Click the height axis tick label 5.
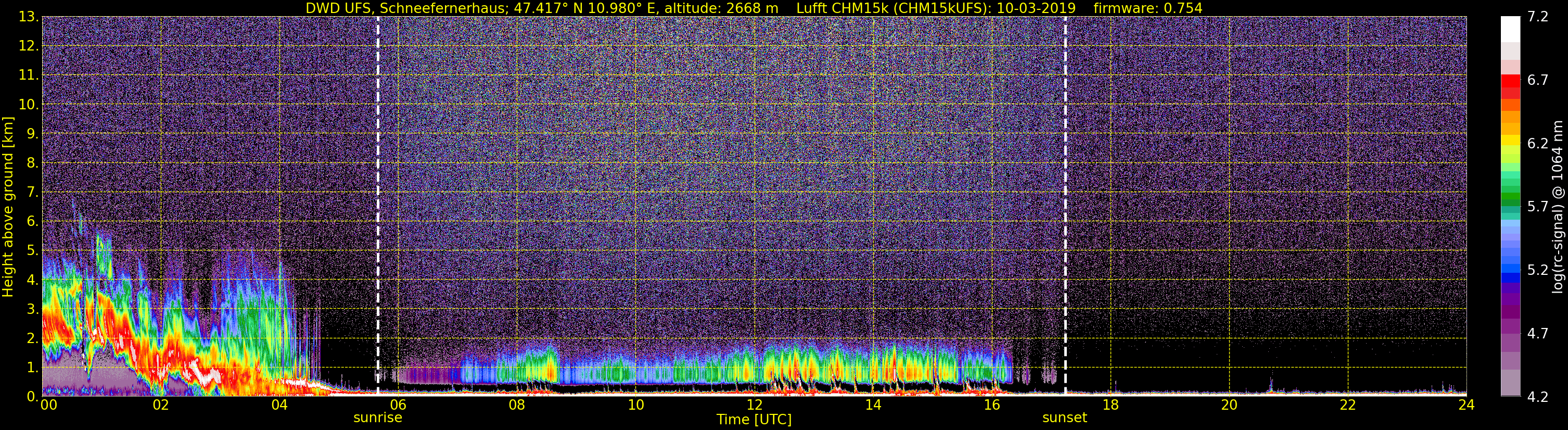 33,250
